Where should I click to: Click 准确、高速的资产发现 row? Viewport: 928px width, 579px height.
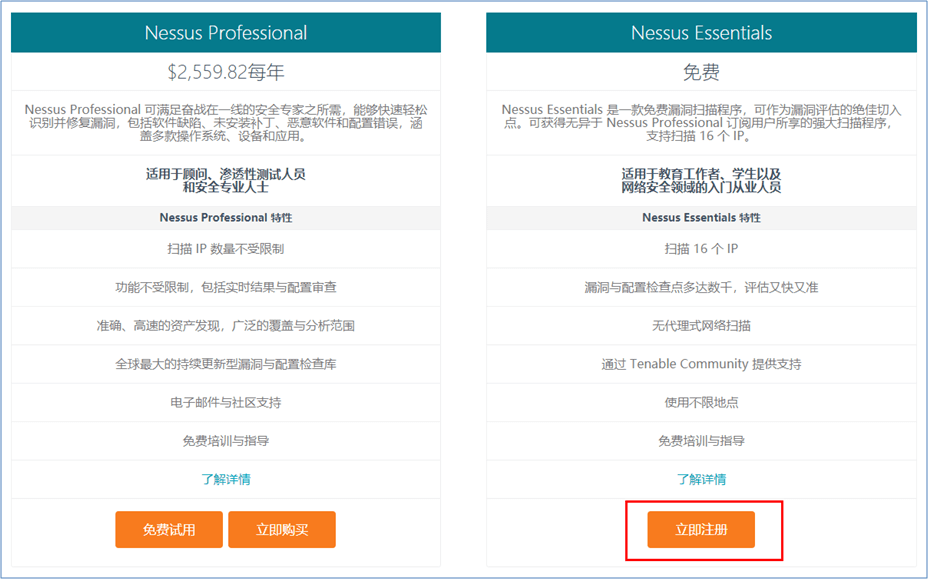[x=225, y=326]
